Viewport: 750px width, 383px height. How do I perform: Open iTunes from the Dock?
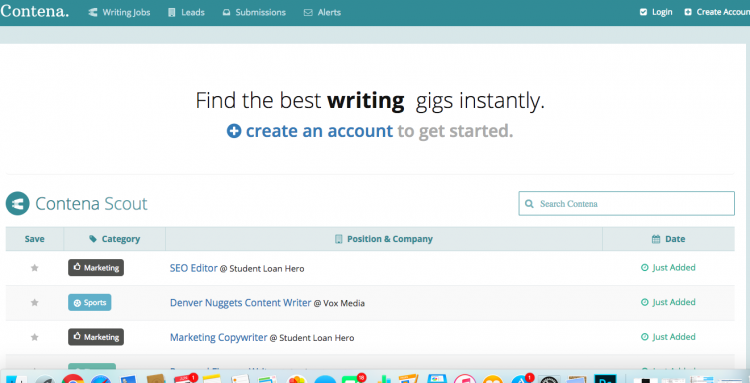(465, 379)
